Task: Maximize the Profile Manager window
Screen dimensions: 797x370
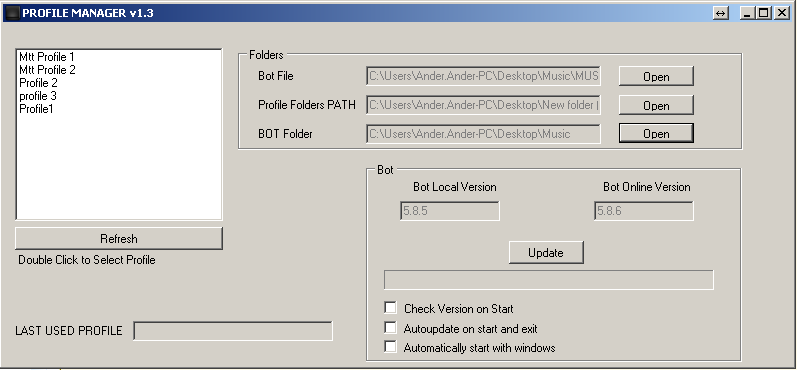Action: click(x=763, y=13)
